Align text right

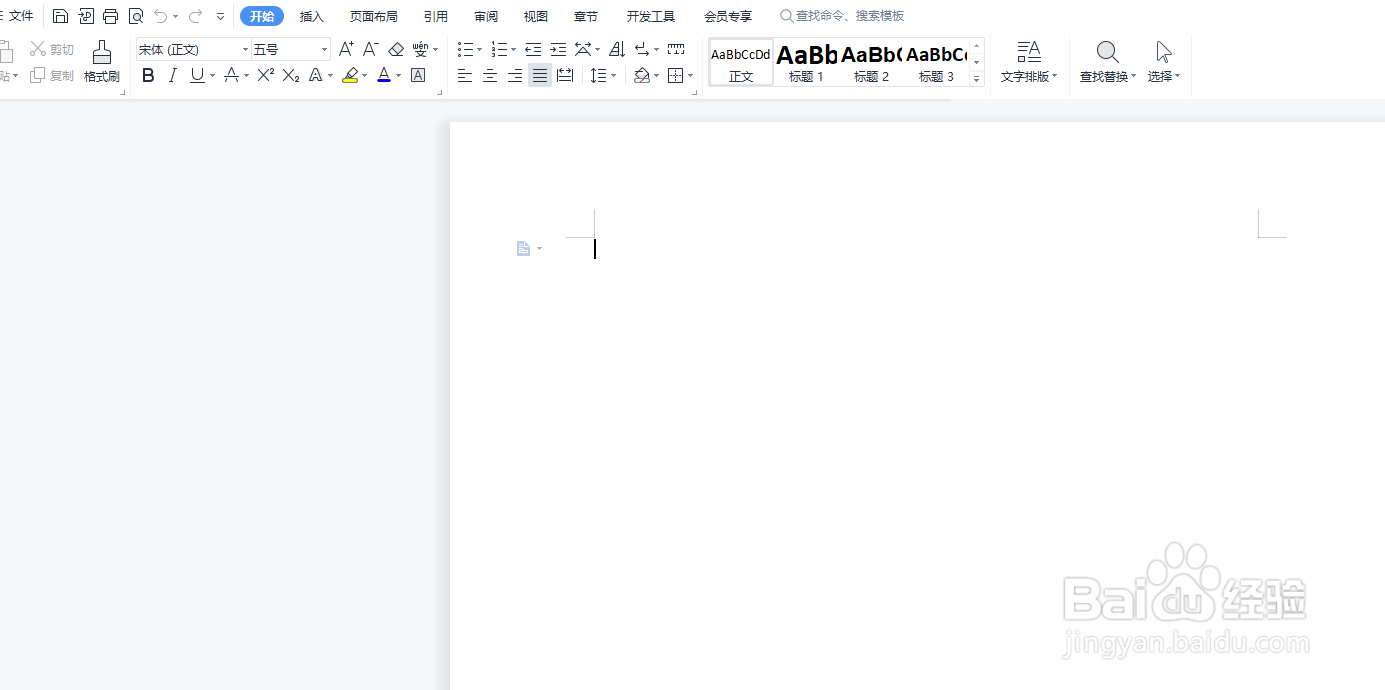coord(515,76)
